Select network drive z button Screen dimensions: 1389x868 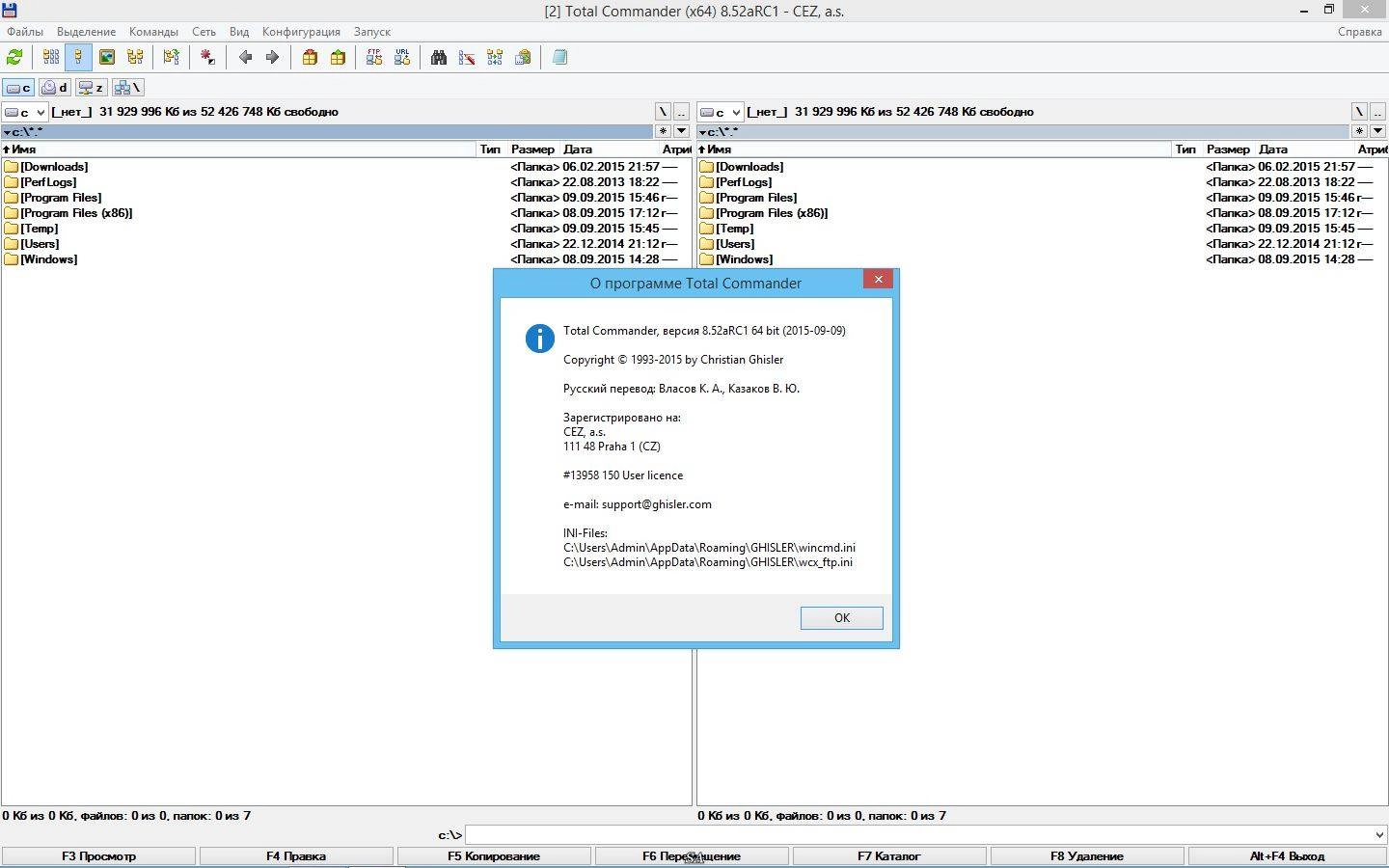91,88
